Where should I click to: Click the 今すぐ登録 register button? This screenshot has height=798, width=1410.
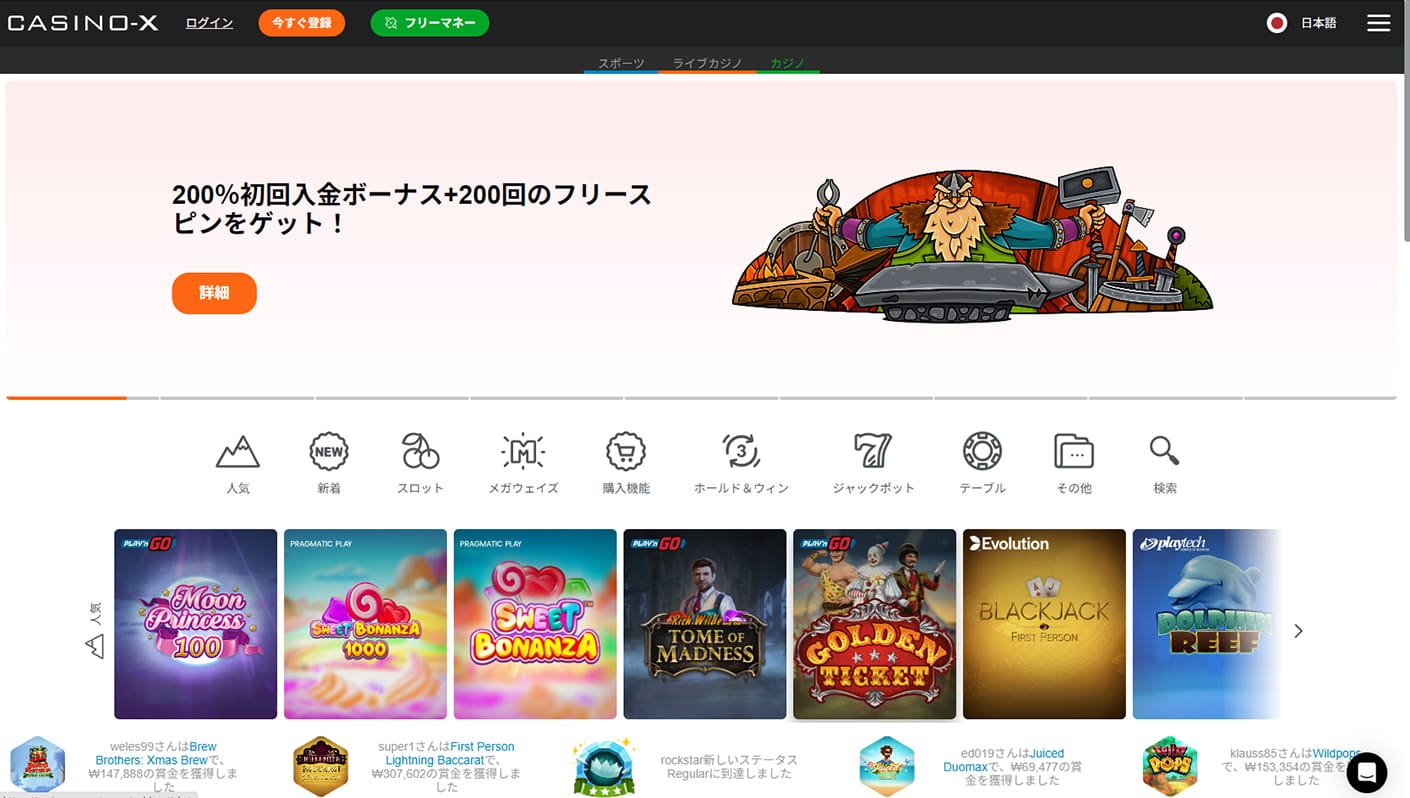coord(301,23)
